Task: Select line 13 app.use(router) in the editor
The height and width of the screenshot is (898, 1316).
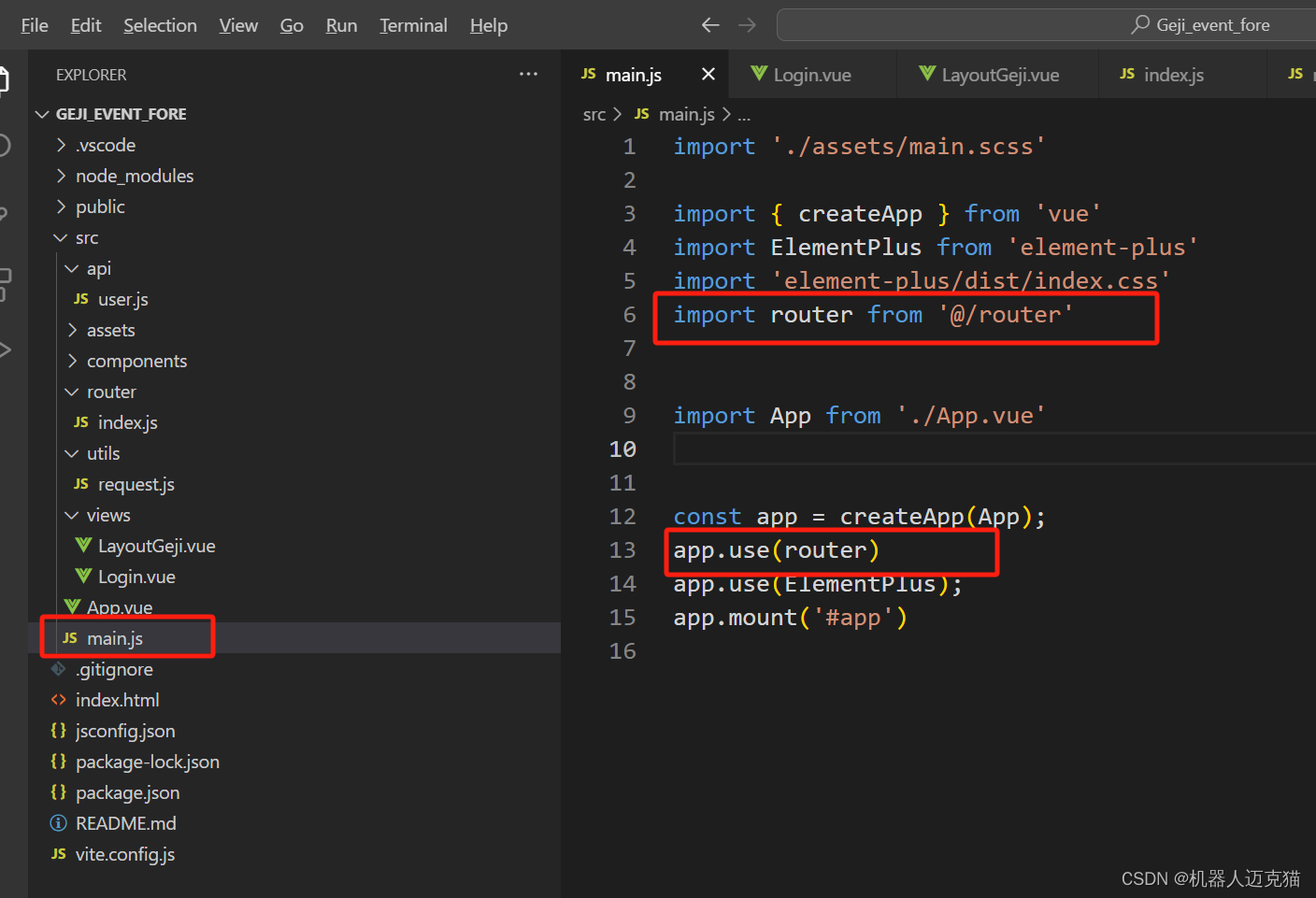Action: (776, 549)
